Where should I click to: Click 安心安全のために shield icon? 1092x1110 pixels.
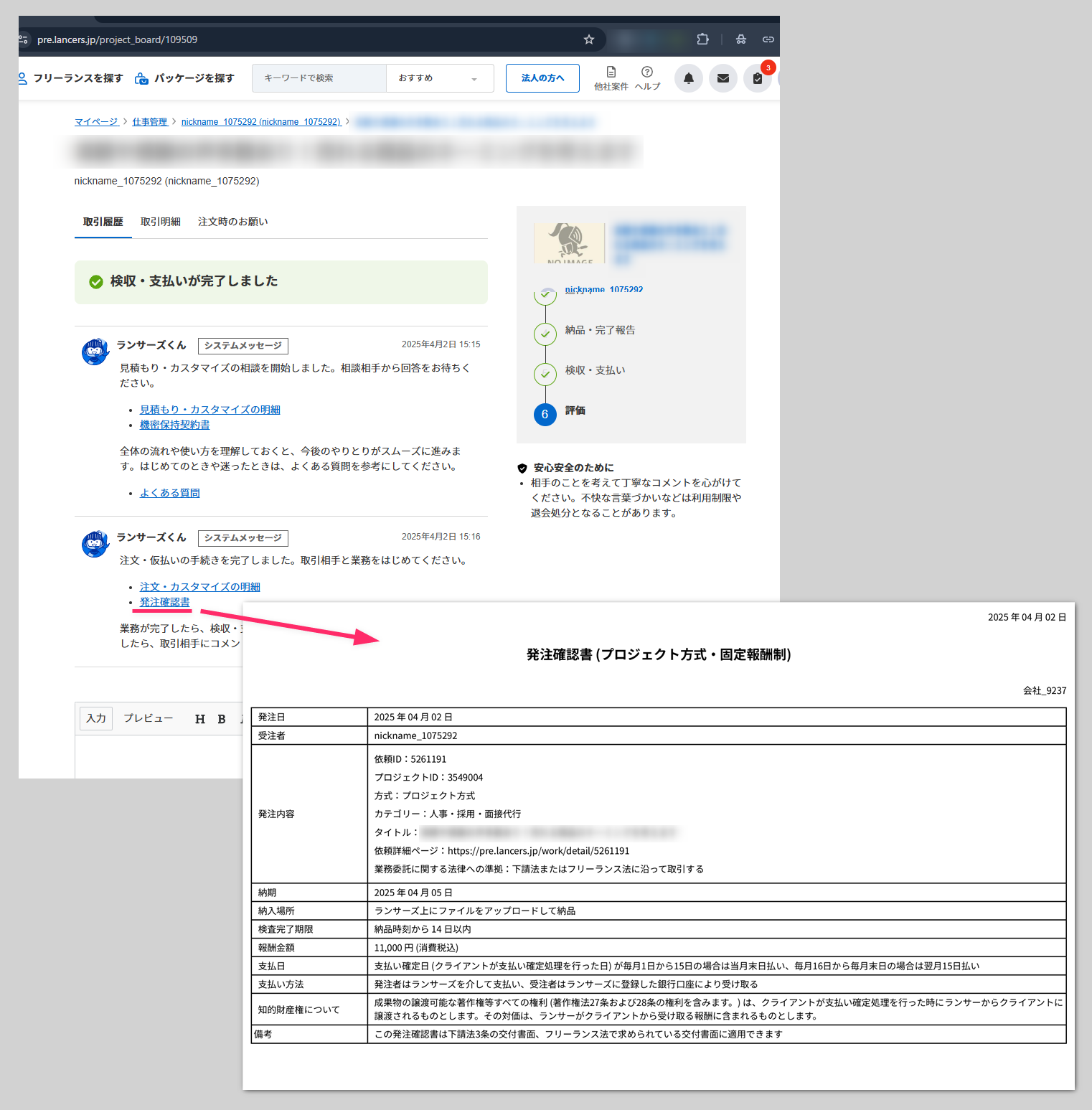[522, 468]
